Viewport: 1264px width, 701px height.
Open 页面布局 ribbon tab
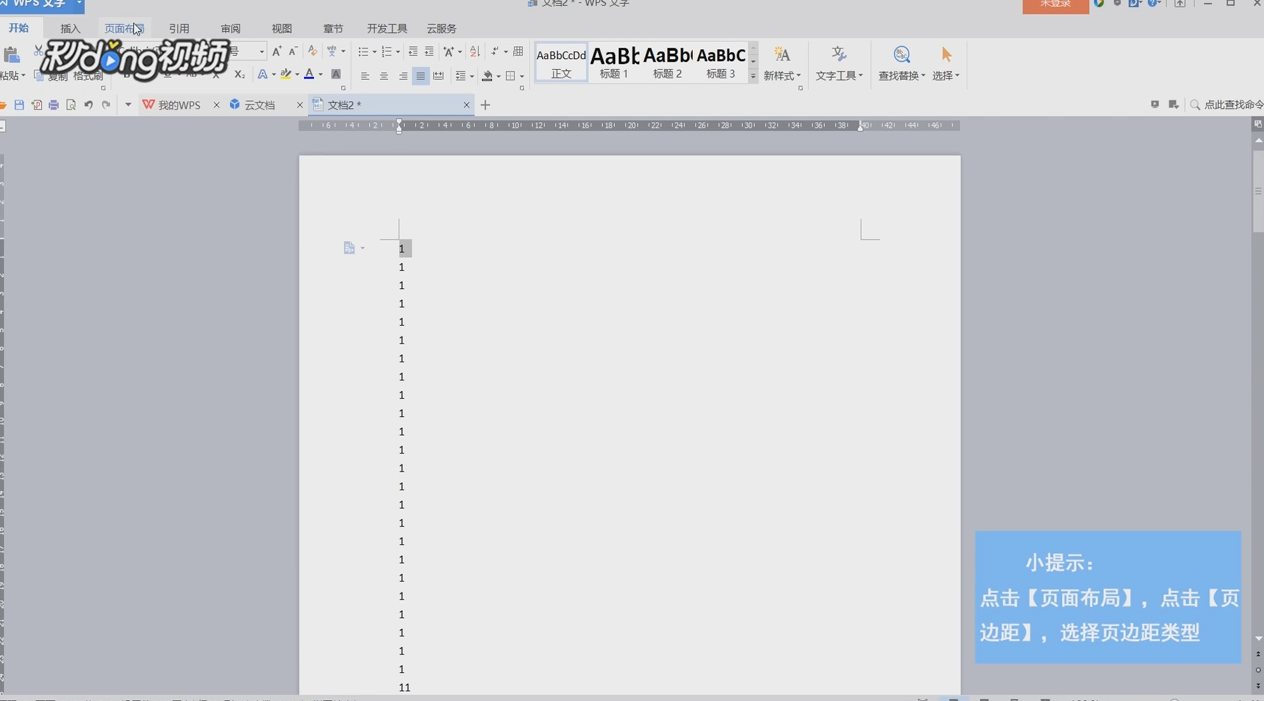tap(124, 29)
